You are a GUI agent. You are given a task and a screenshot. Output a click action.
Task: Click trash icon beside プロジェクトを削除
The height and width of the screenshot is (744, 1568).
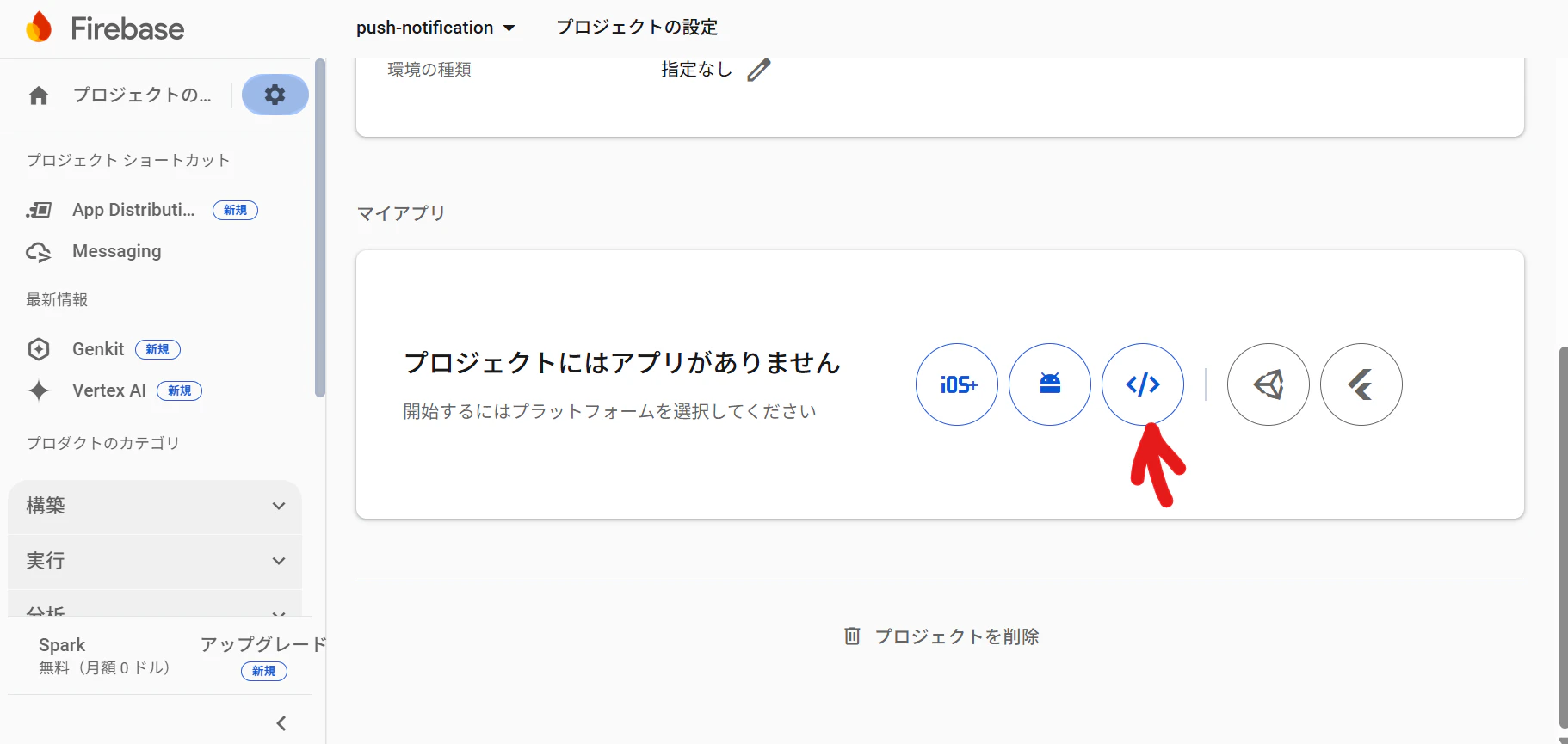[852, 636]
